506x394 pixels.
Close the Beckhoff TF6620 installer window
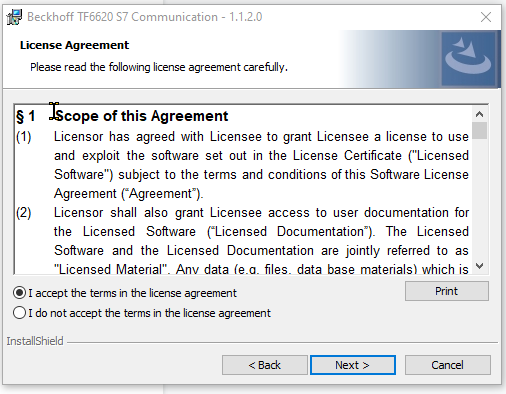(x=486, y=17)
